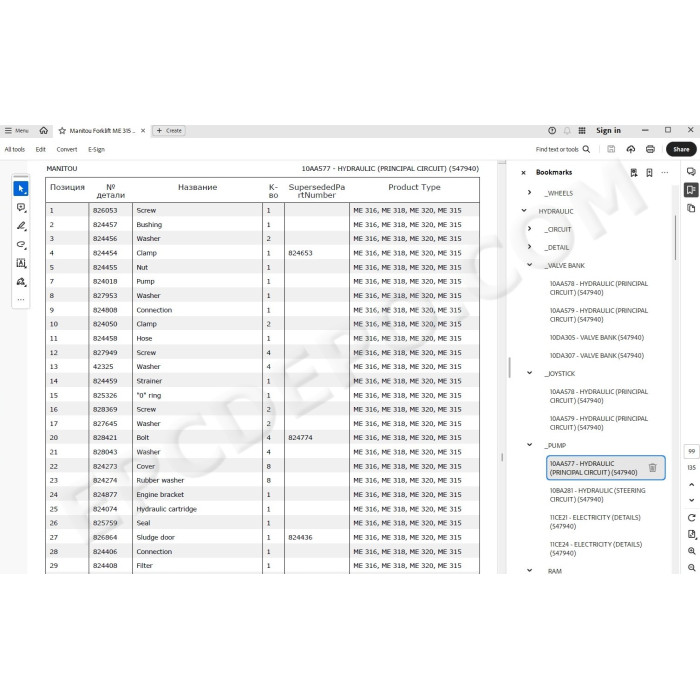Open the Convert menu item

pyautogui.click(x=67, y=150)
